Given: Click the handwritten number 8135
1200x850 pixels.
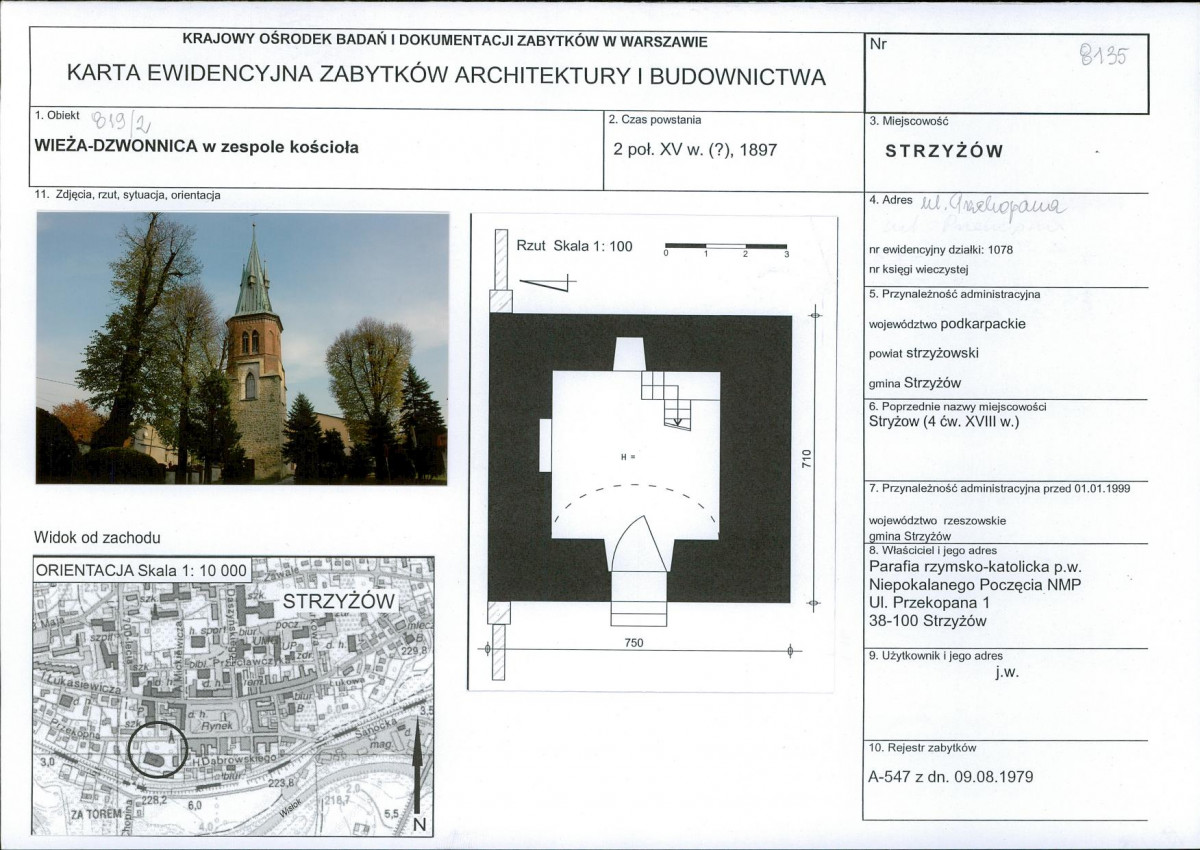Looking at the screenshot, I should click(x=1103, y=55).
